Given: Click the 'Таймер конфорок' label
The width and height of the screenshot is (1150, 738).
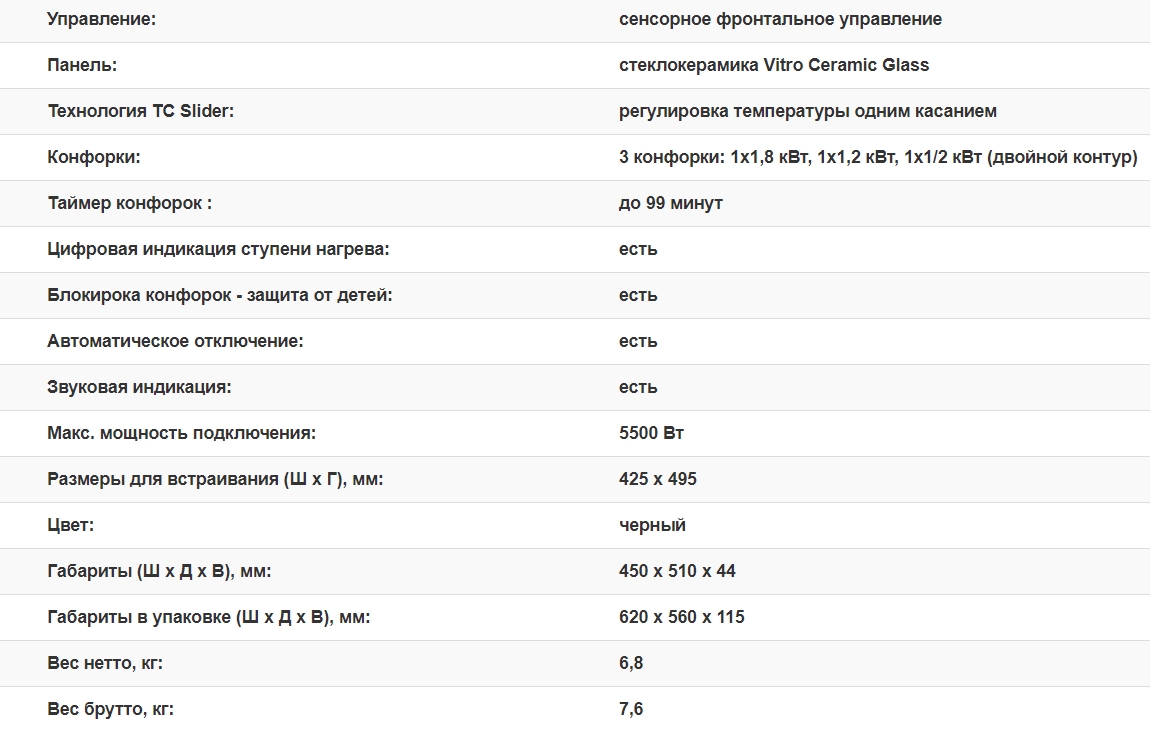Looking at the screenshot, I should 129,203.
